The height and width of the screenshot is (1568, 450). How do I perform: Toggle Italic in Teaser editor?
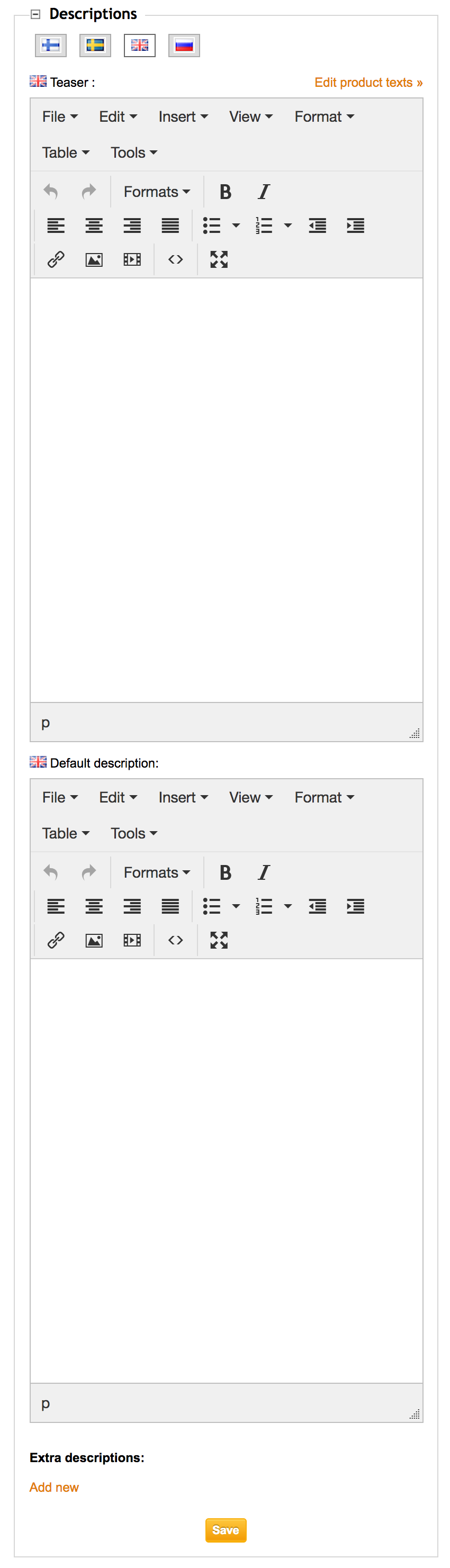coord(263,192)
